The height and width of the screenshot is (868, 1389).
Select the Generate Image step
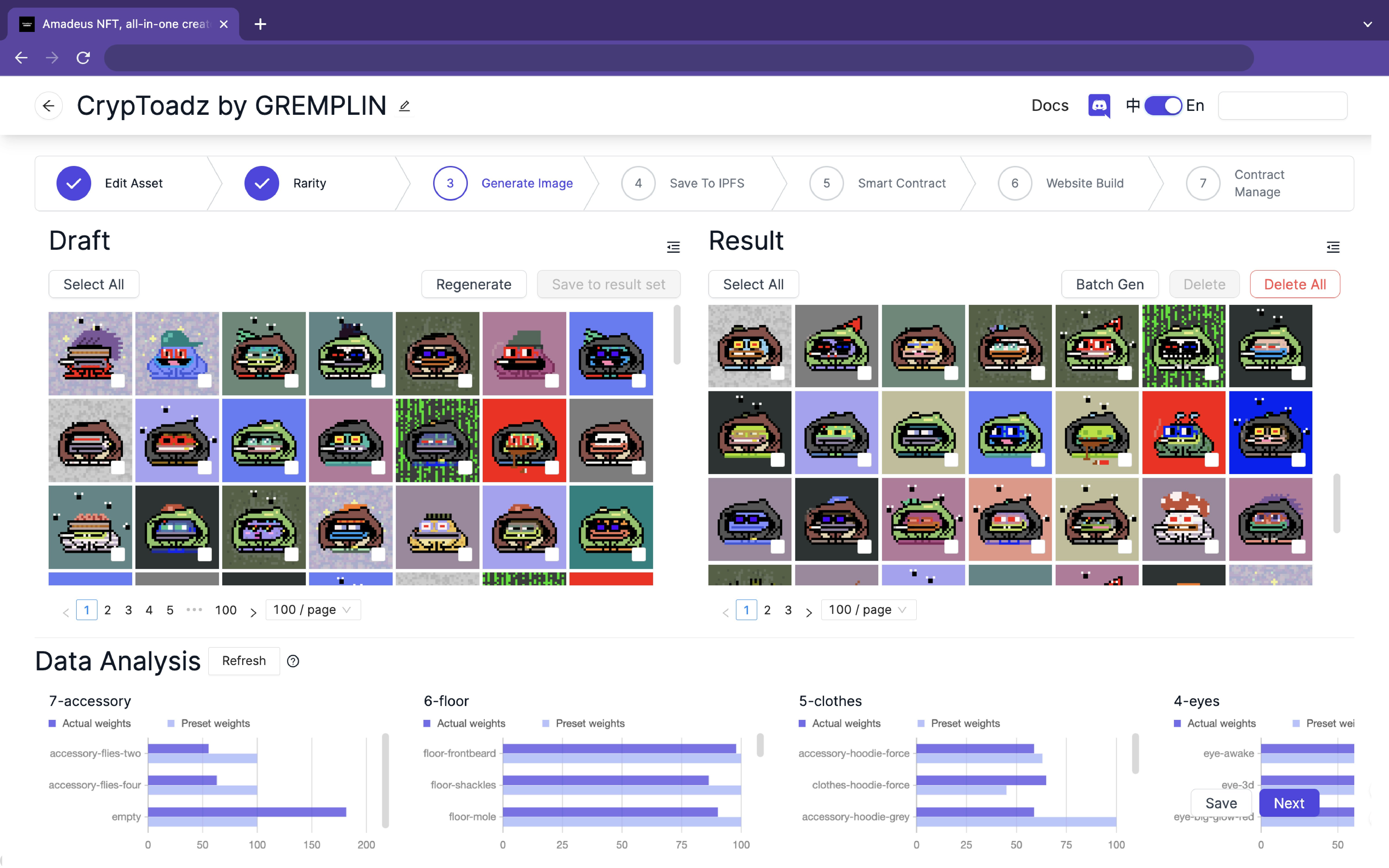[x=503, y=183]
